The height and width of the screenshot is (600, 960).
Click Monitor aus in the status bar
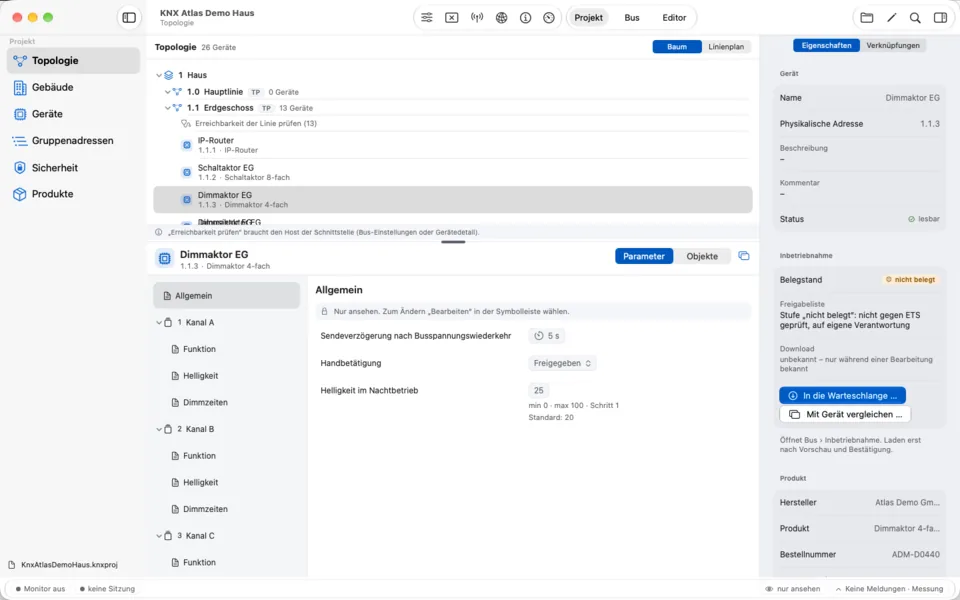[39, 589]
